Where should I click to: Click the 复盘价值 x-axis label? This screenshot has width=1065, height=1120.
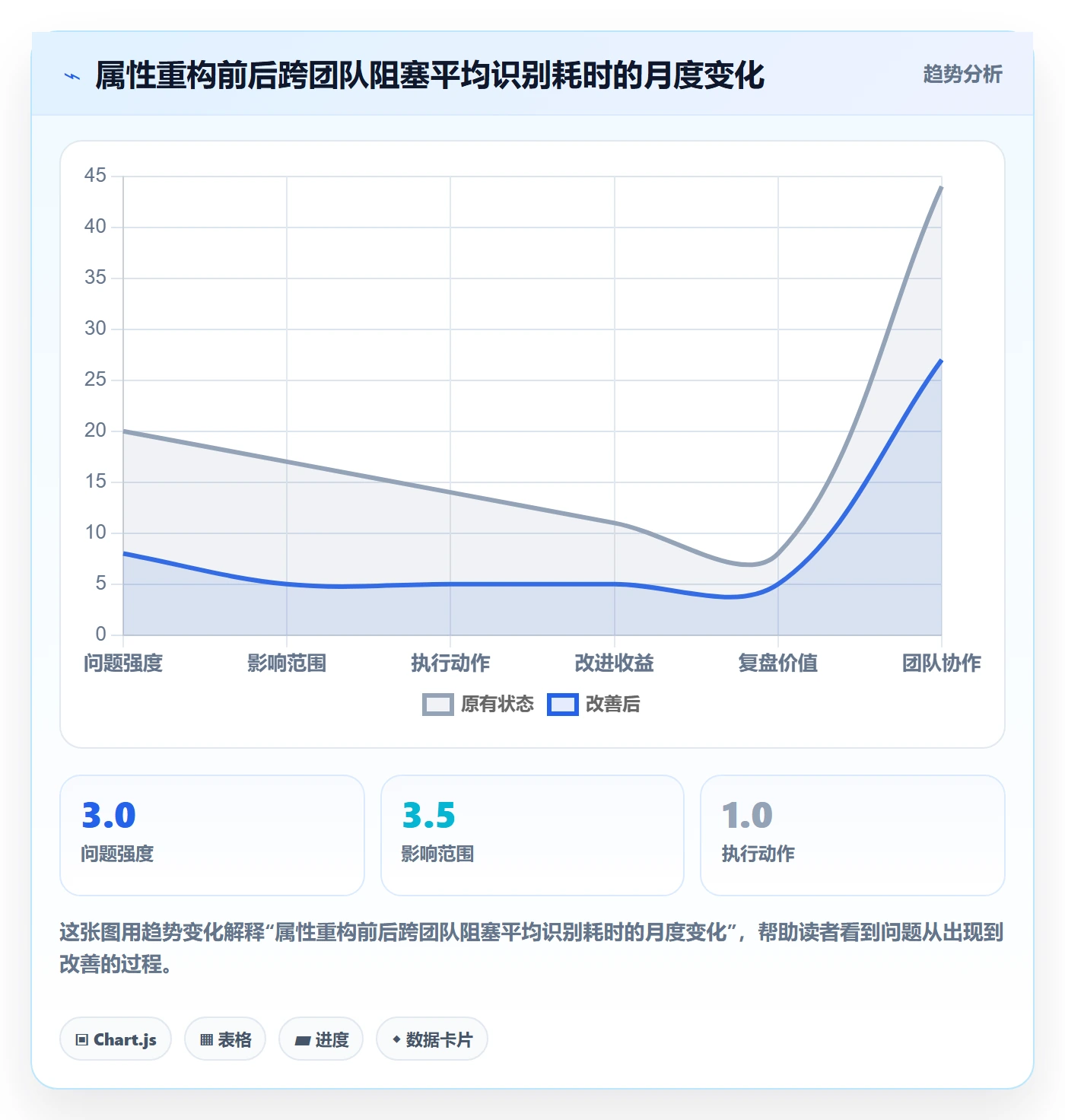[778, 663]
